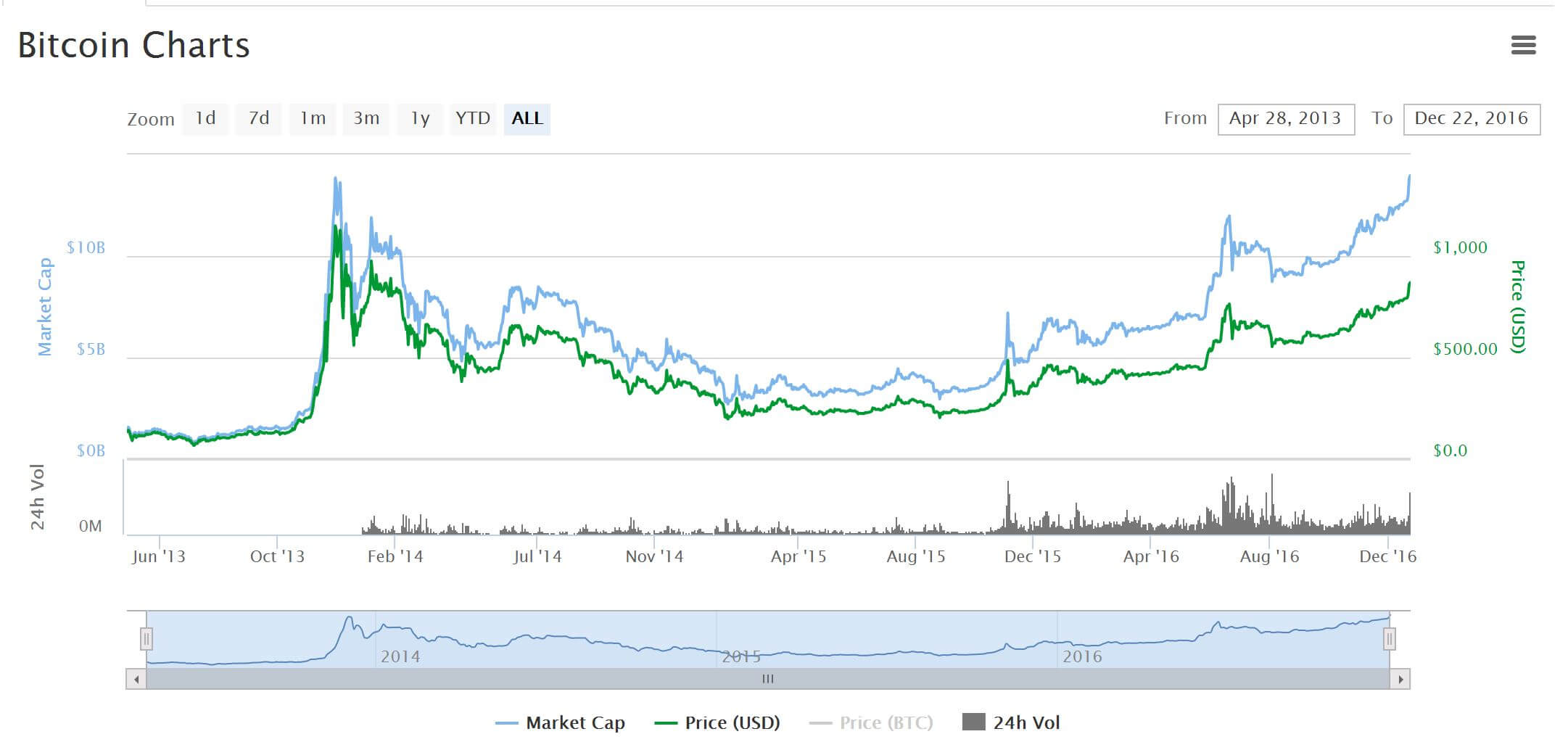Click the Oct '13 x-axis label
This screenshot has width=1568, height=742.
coord(277,556)
